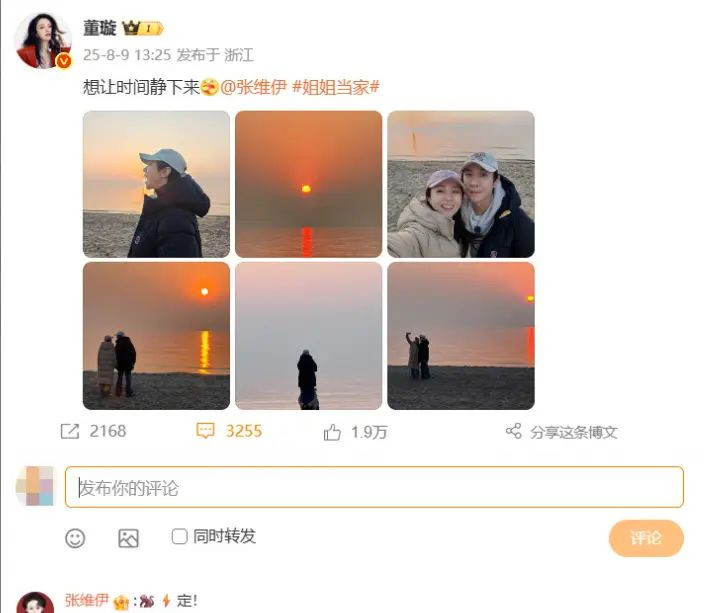The width and height of the screenshot is (704, 613).
Task: Check the 同时转发 checkbox
Action: click(x=179, y=536)
